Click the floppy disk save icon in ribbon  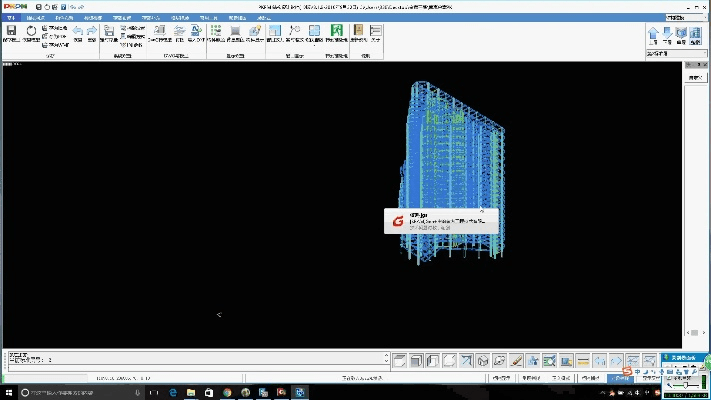[11, 32]
